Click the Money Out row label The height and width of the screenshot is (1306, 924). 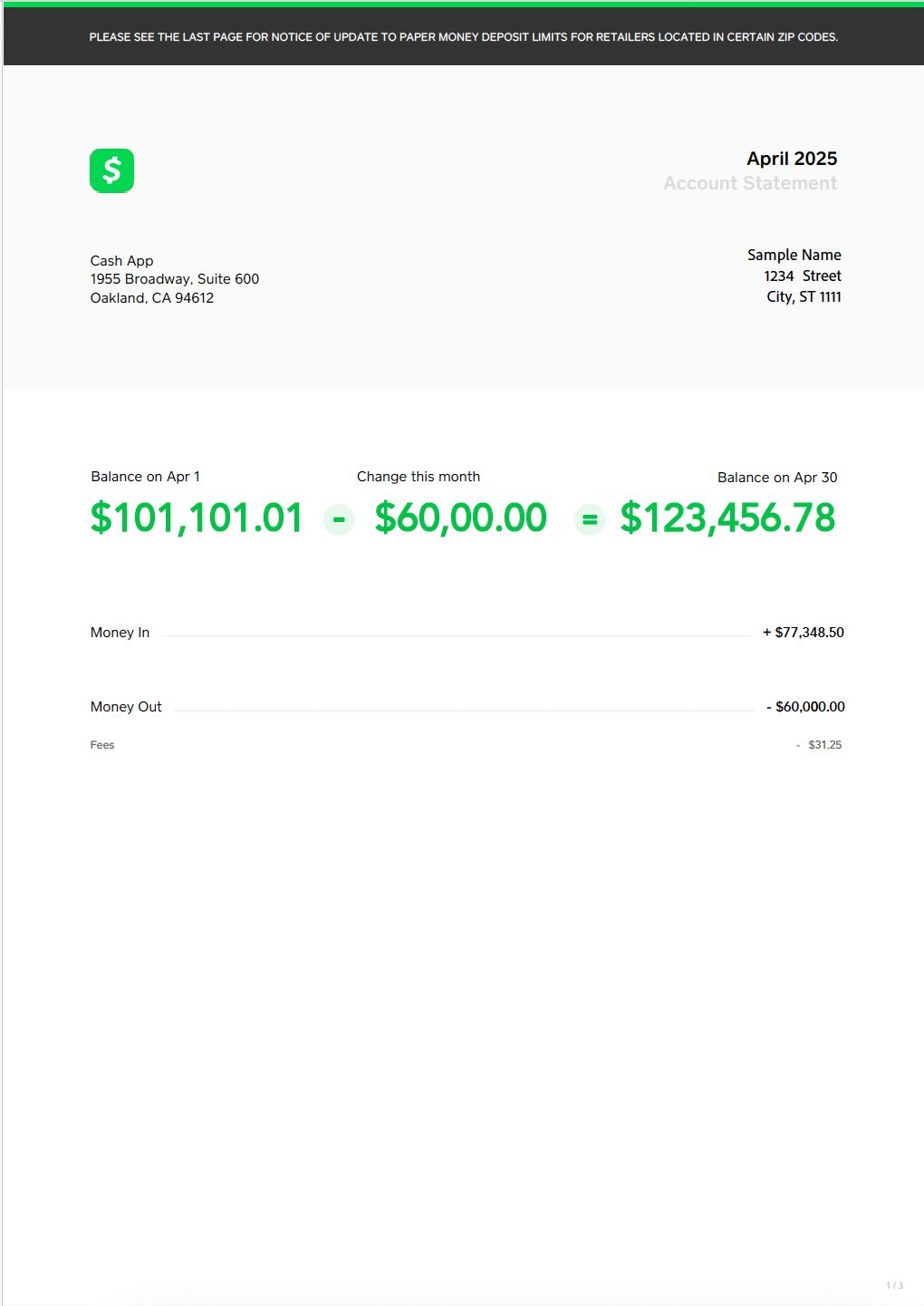click(x=126, y=707)
